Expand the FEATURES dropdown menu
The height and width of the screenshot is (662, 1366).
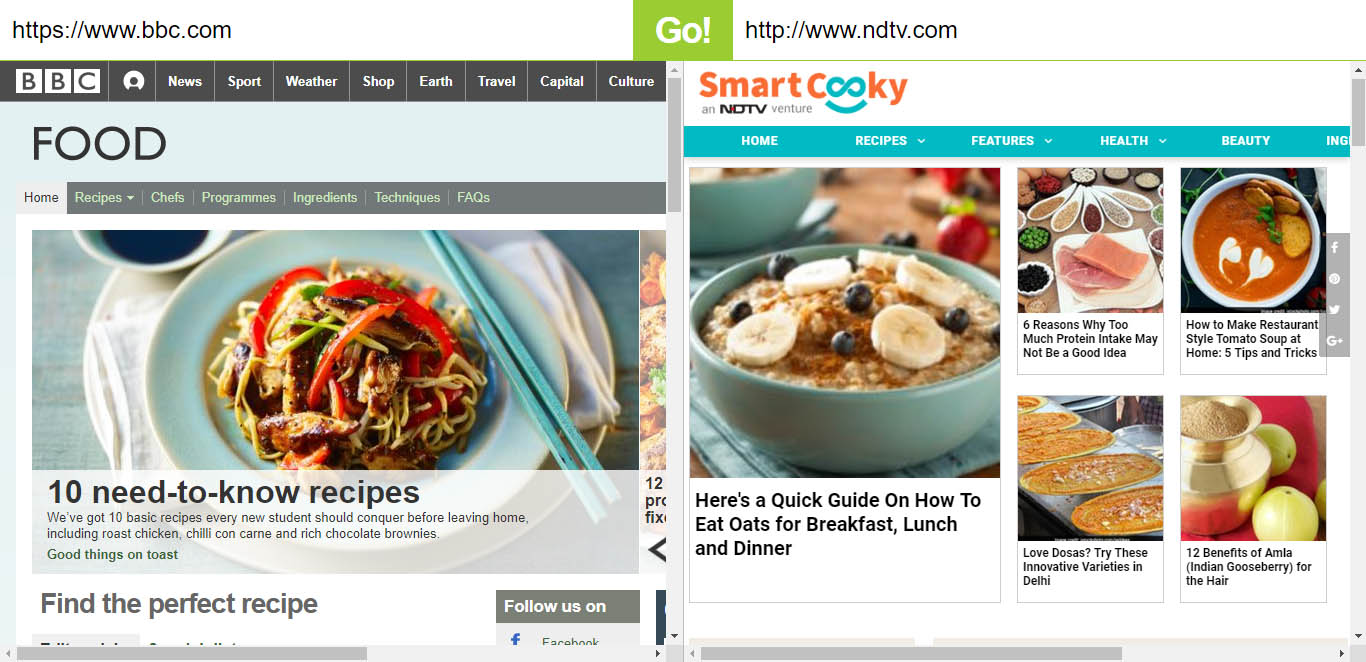[1011, 141]
